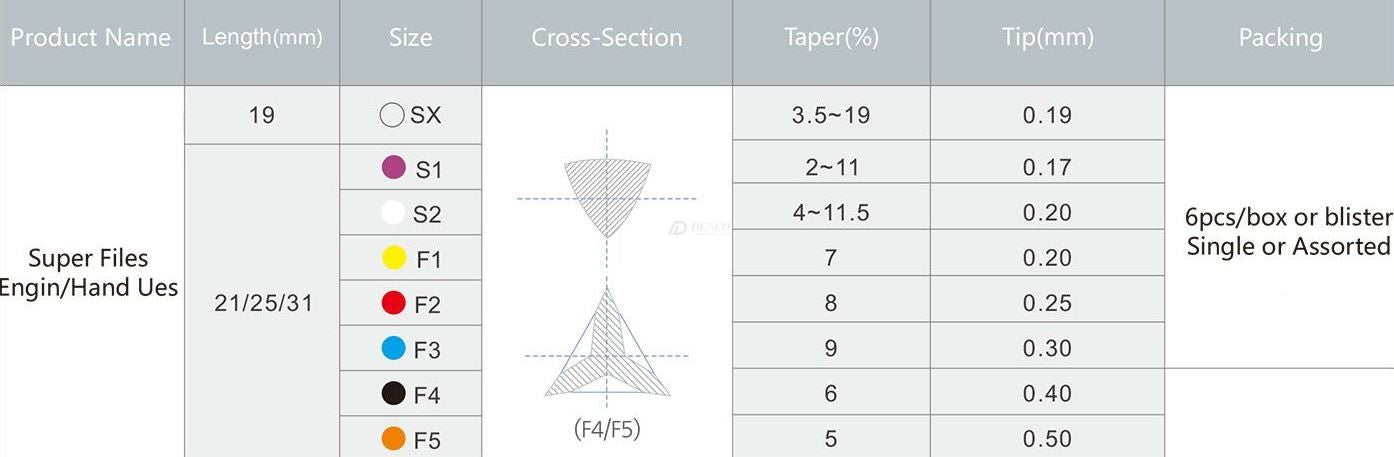Click the red F2 color dot
1394x457 pixels.
pyautogui.click(x=394, y=302)
